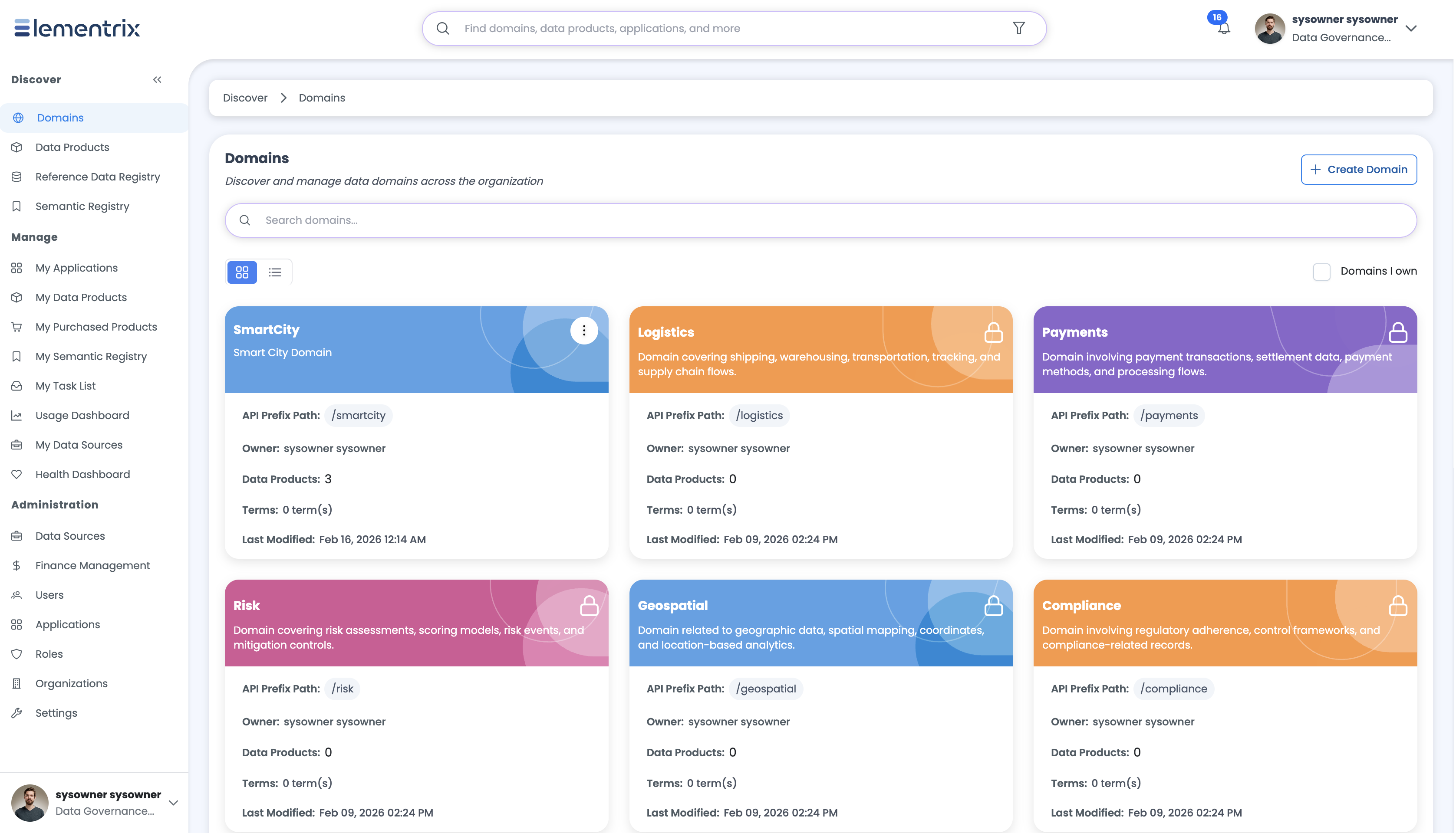Click the Discover breadcrumb link
The image size is (1456, 833).
pyautogui.click(x=245, y=98)
